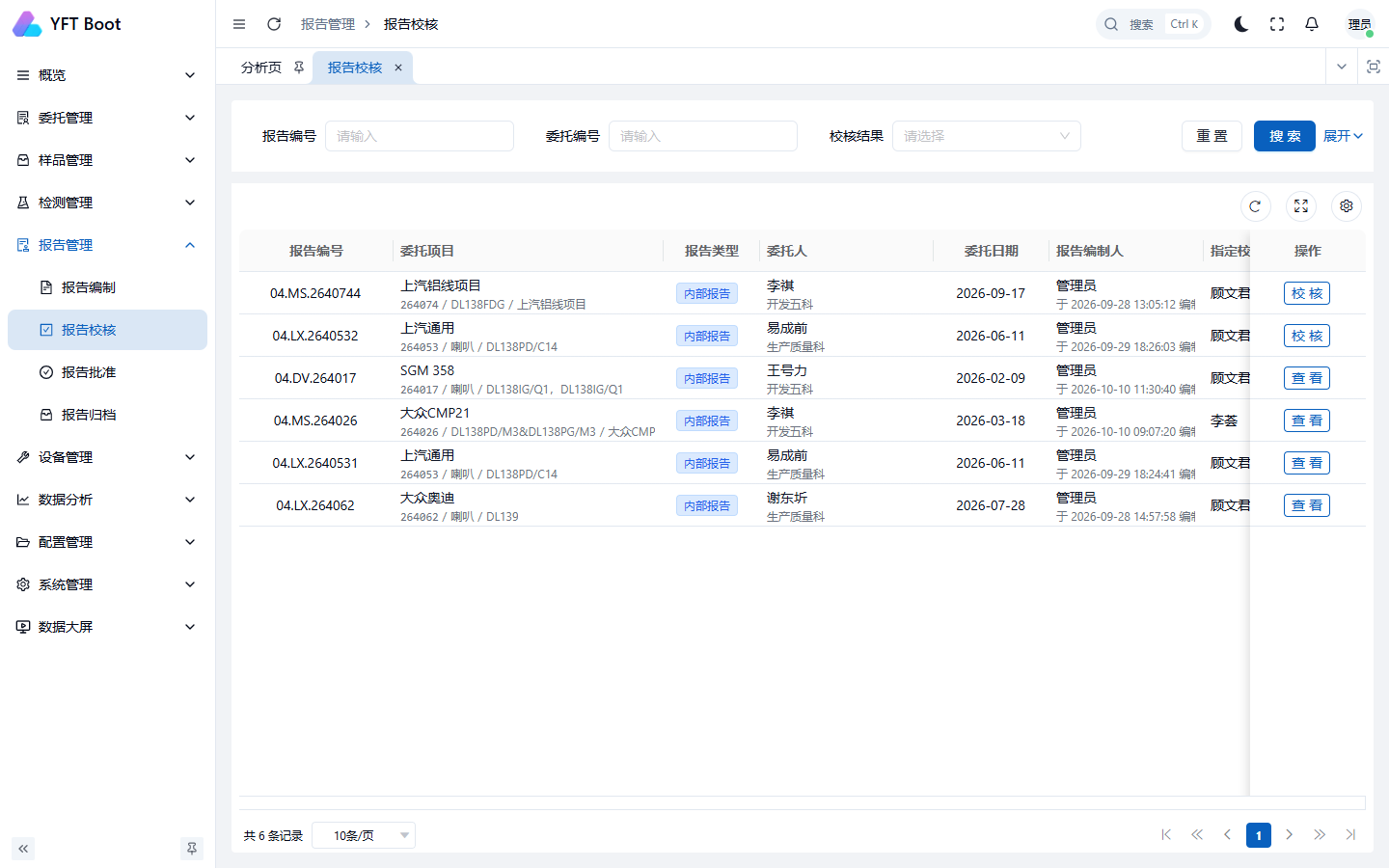This screenshot has height=868, width=1389.
Task: Jump to first page in pagination
Action: (1166, 835)
